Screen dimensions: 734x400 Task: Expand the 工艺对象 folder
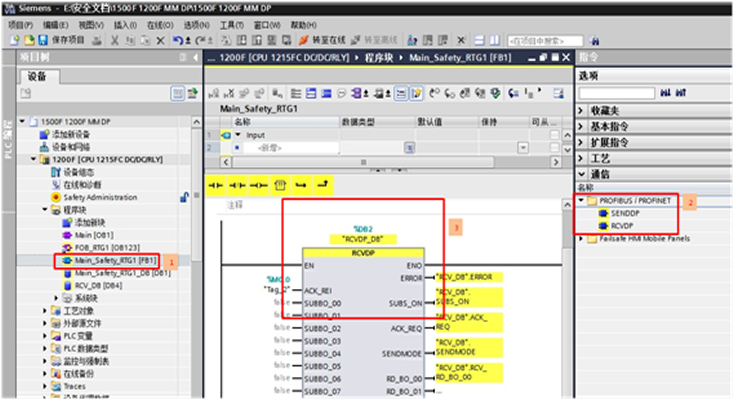click(45, 311)
